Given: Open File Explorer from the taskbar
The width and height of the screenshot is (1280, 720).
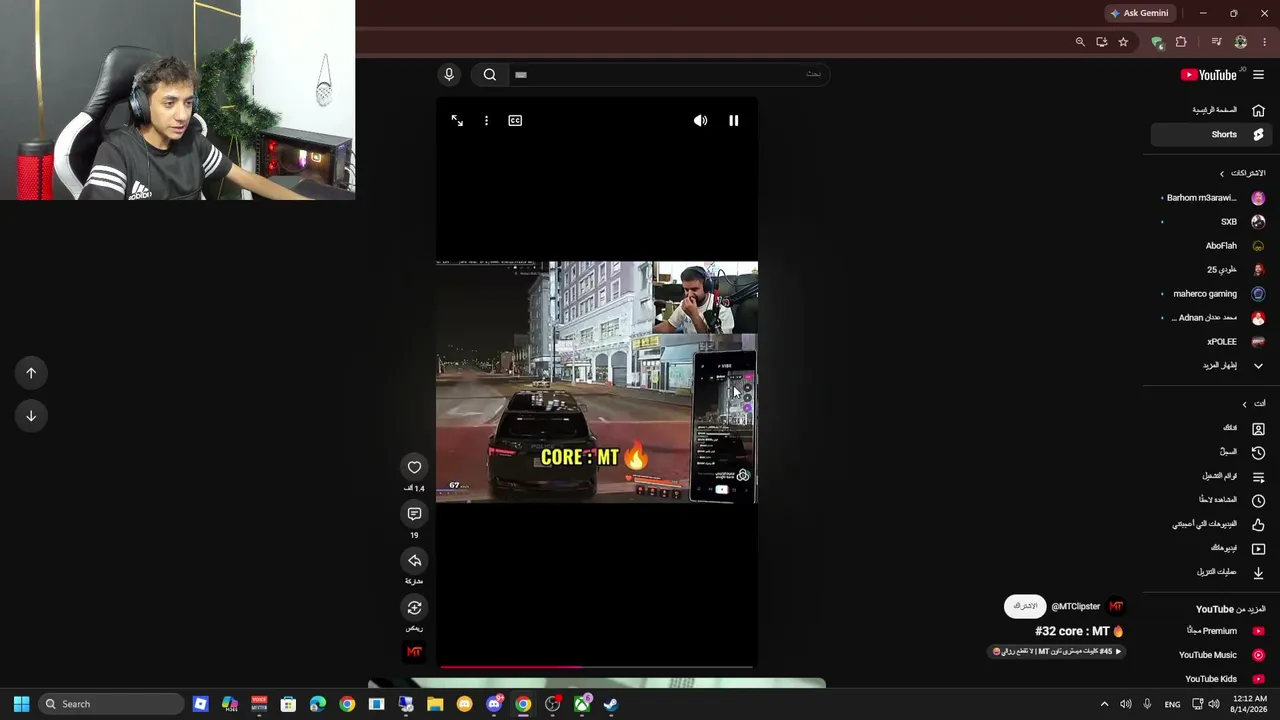Looking at the screenshot, I should [x=435, y=704].
